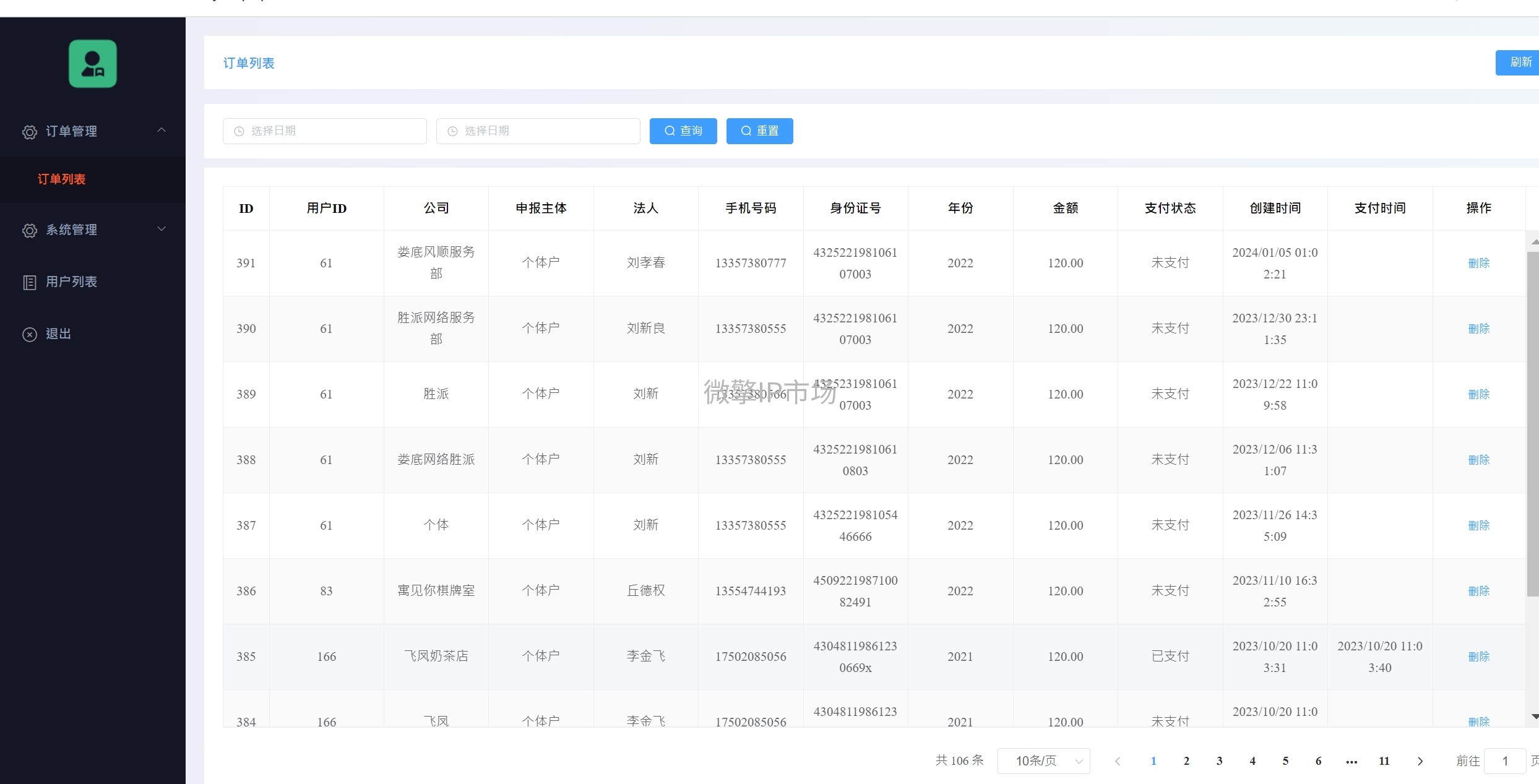Screen dimensions: 1539x784
Task: Click phone number 13357380777
Action: tap(751, 263)
